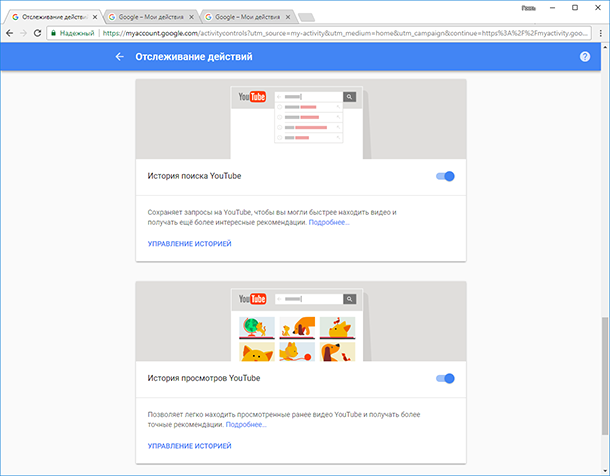The width and height of the screenshot is (610, 476).
Task: Toggle YouTube watch history switch
Action: coord(445,378)
